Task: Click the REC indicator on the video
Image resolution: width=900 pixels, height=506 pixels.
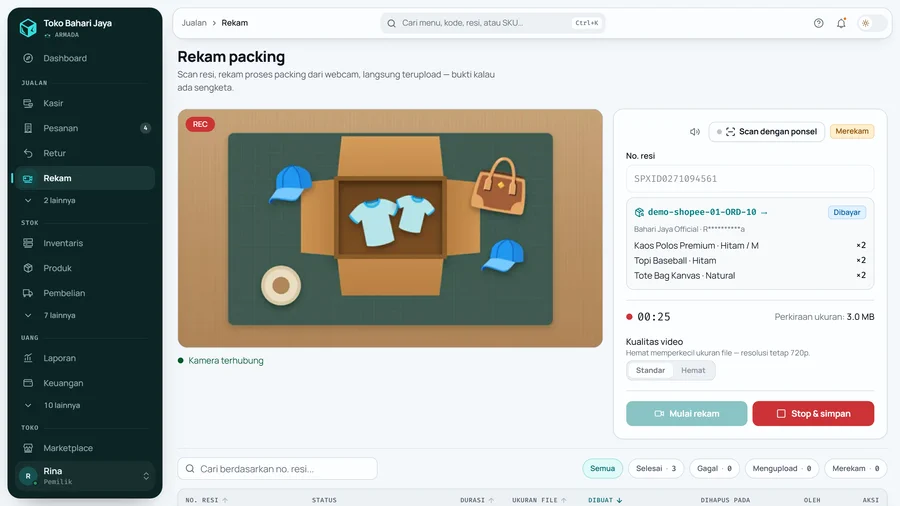Action: [200, 124]
